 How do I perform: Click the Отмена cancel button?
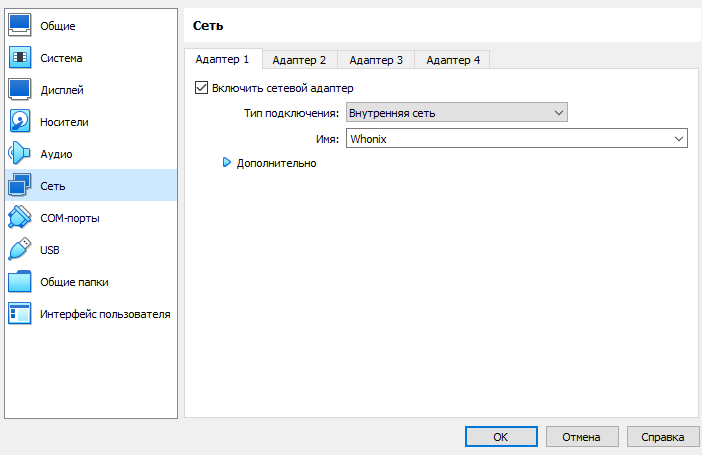(581, 437)
